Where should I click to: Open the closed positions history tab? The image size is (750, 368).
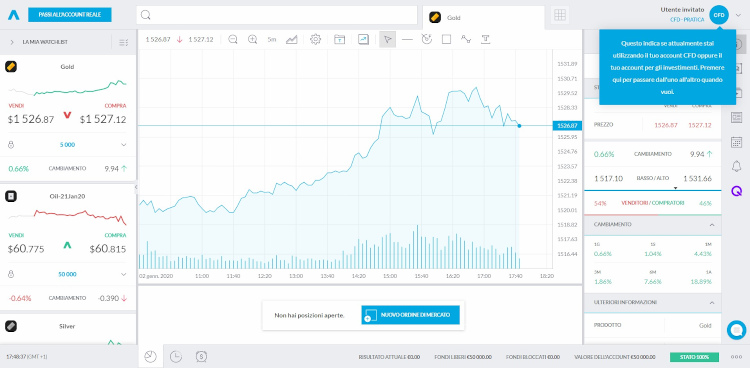(x=201, y=357)
